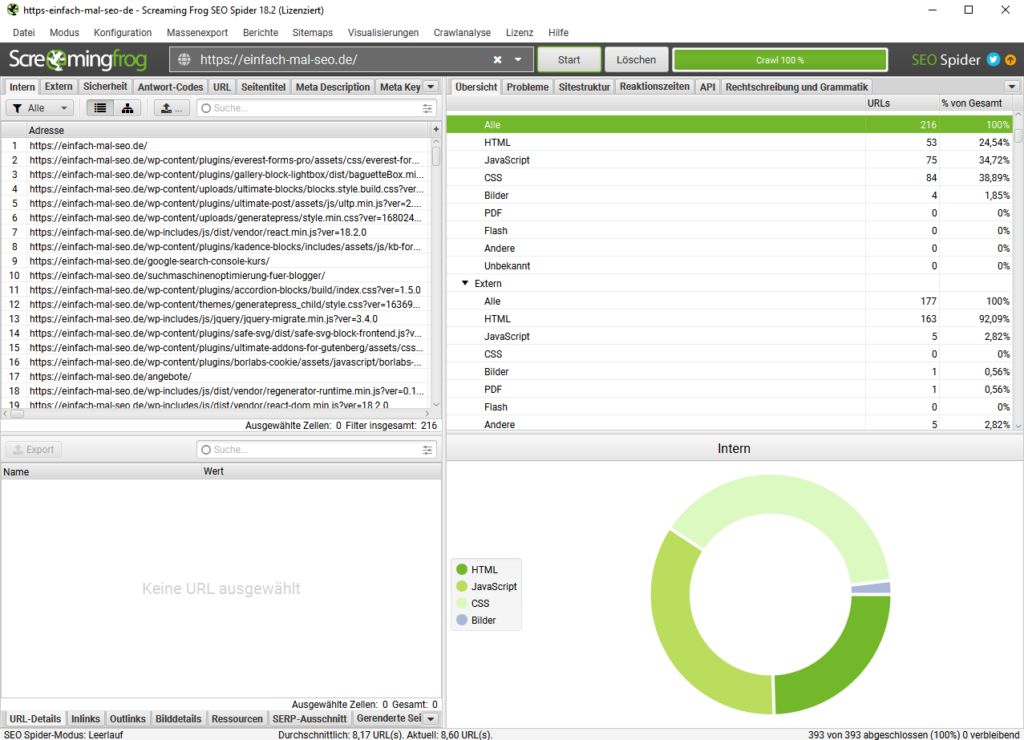Image resolution: width=1024 pixels, height=740 pixels.
Task: Open the Sitemaps menu
Action: (312, 33)
